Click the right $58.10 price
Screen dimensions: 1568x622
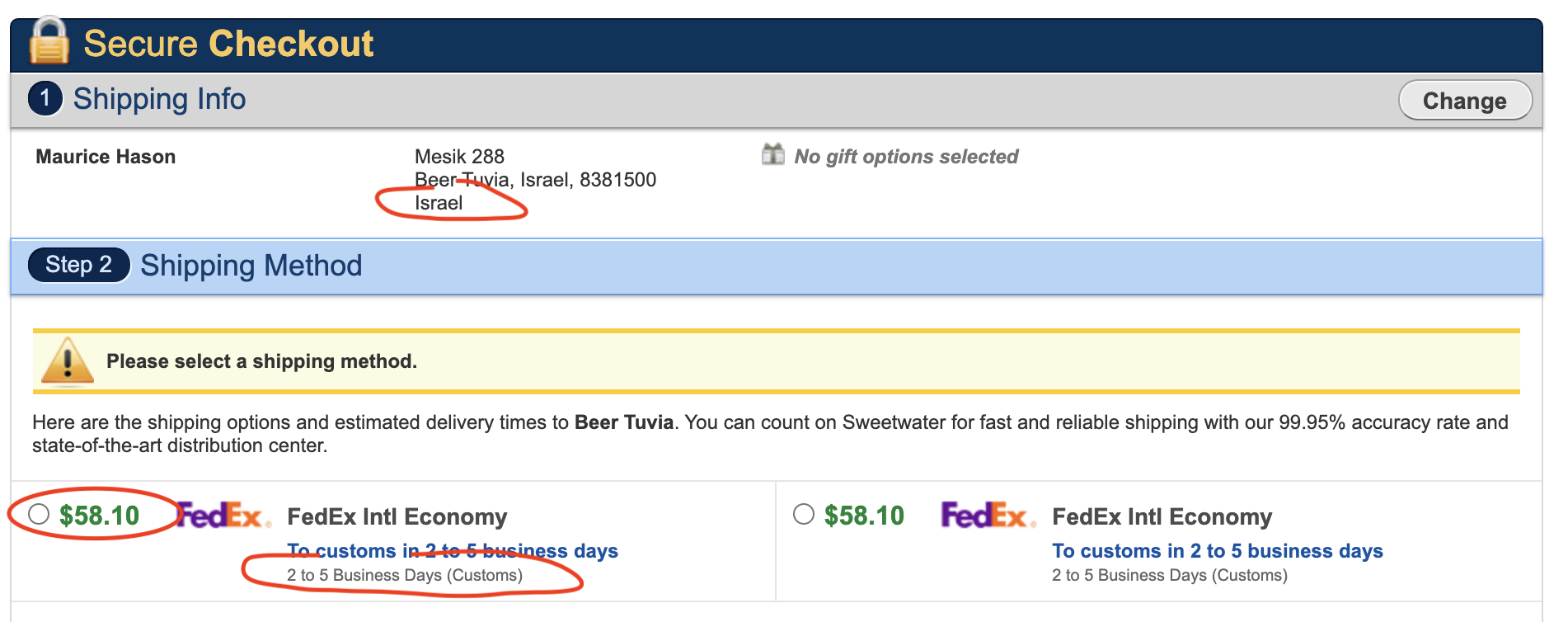tap(864, 516)
